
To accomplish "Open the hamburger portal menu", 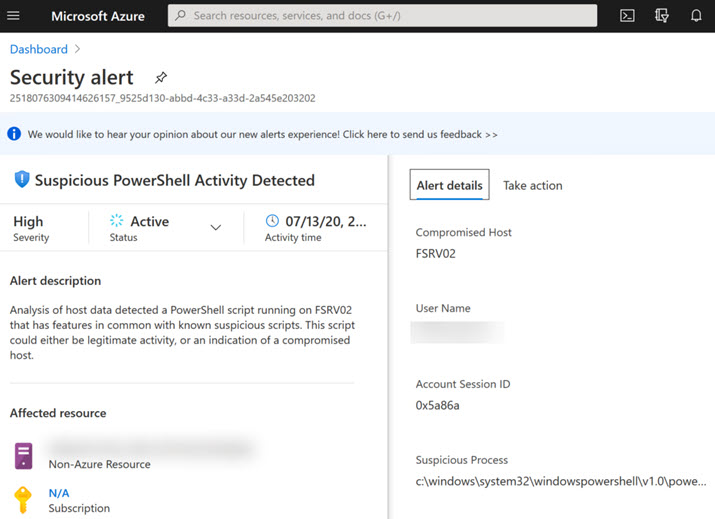I will pyautogui.click(x=13, y=16).
